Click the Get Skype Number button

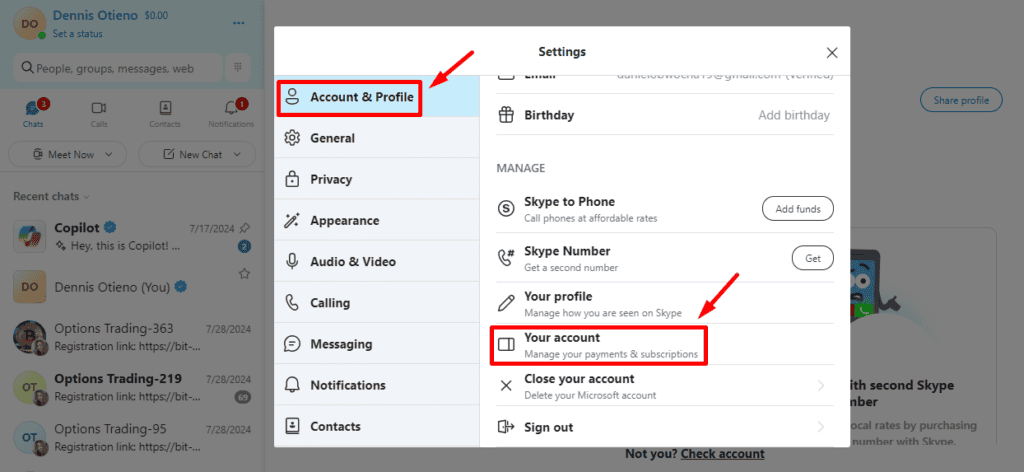pos(812,258)
